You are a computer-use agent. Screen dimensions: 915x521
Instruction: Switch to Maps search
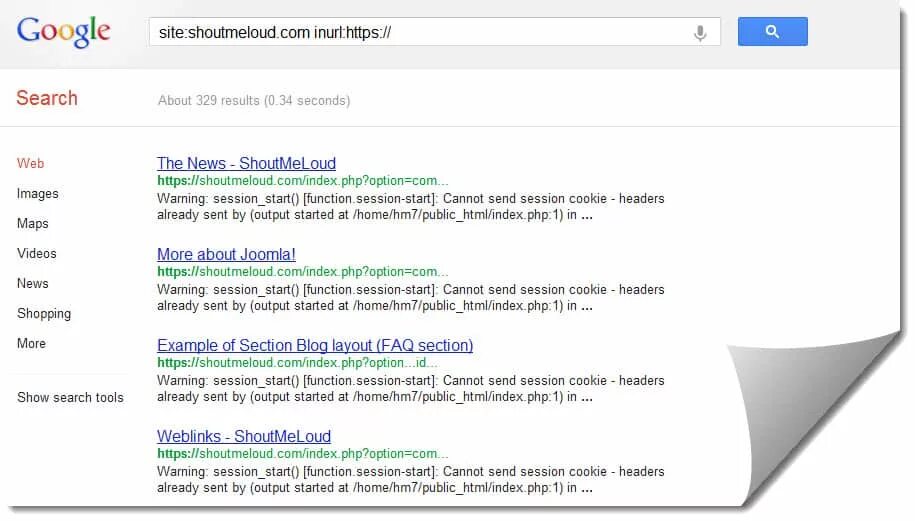coord(33,223)
